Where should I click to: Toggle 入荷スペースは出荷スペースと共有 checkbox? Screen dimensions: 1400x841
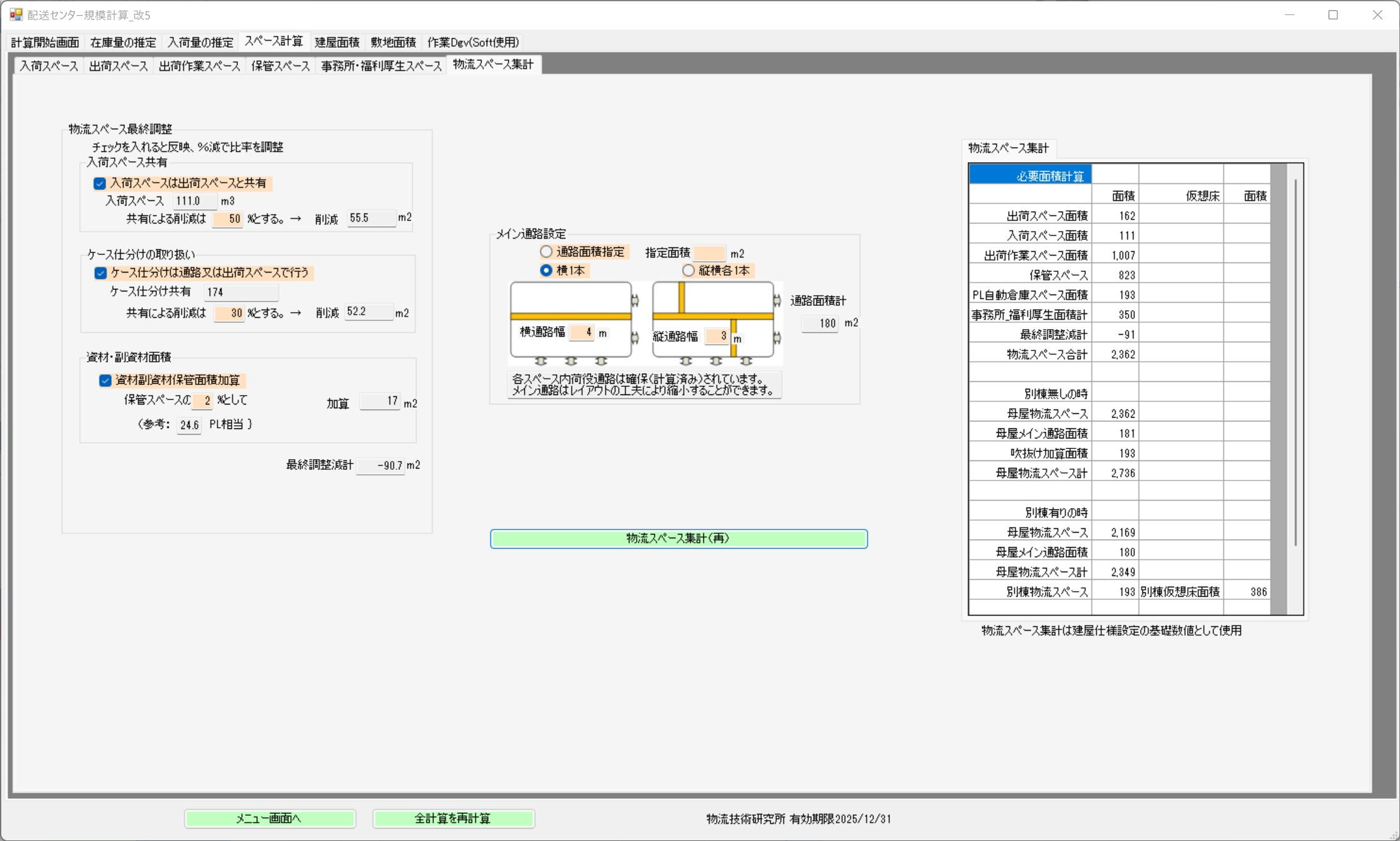[x=100, y=183]
